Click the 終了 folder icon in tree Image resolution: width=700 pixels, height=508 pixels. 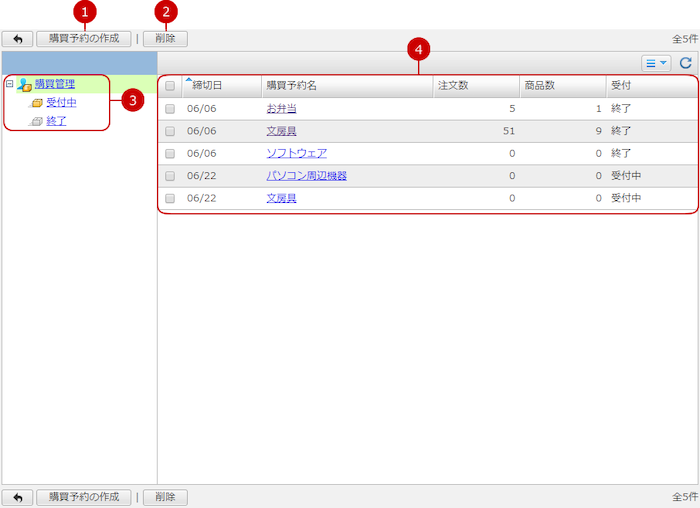coord(37,121)
